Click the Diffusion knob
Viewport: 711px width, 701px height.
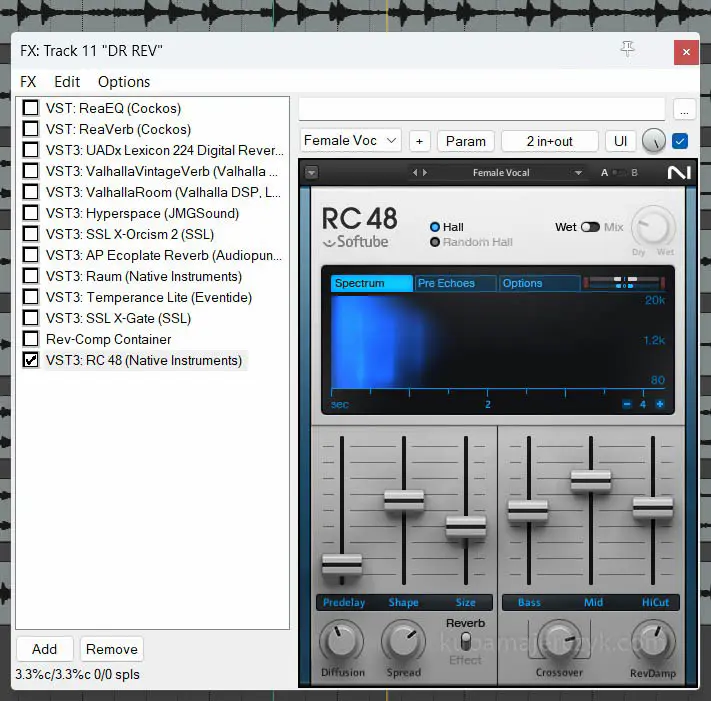342,641
